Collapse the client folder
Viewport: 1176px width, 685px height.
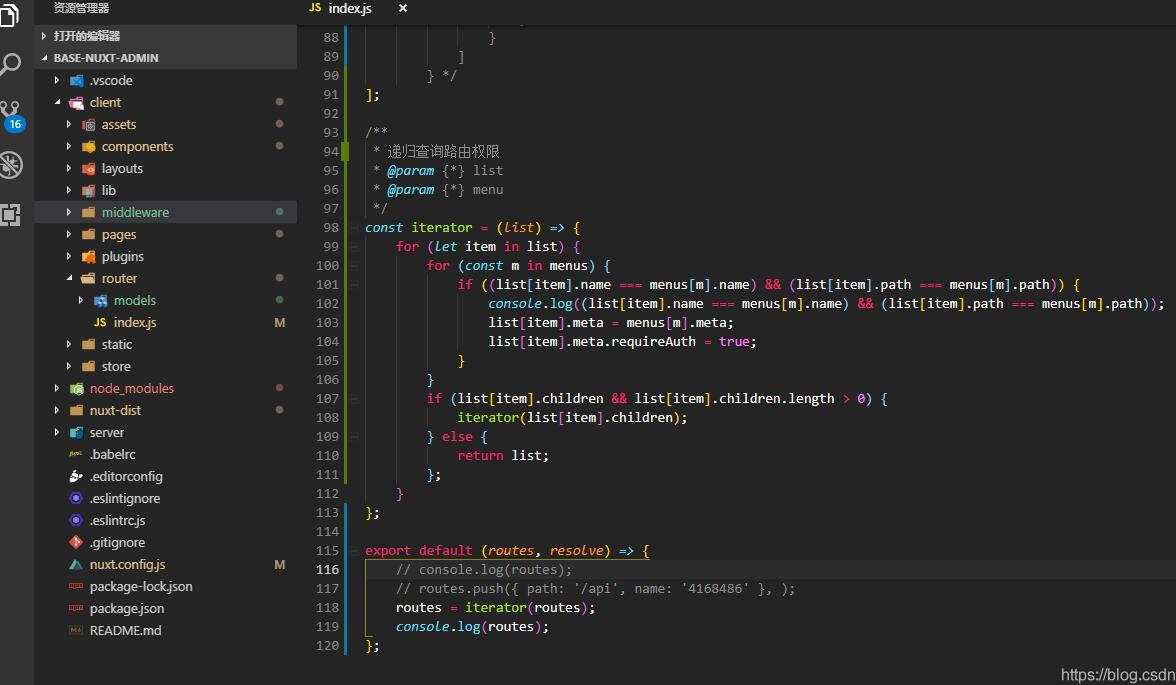coord(58,103)
